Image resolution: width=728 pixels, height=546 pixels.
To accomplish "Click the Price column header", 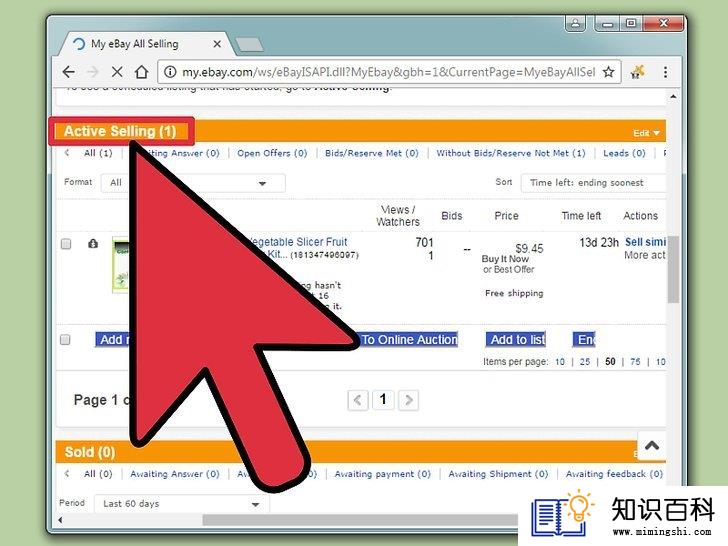I will [507, 216].
